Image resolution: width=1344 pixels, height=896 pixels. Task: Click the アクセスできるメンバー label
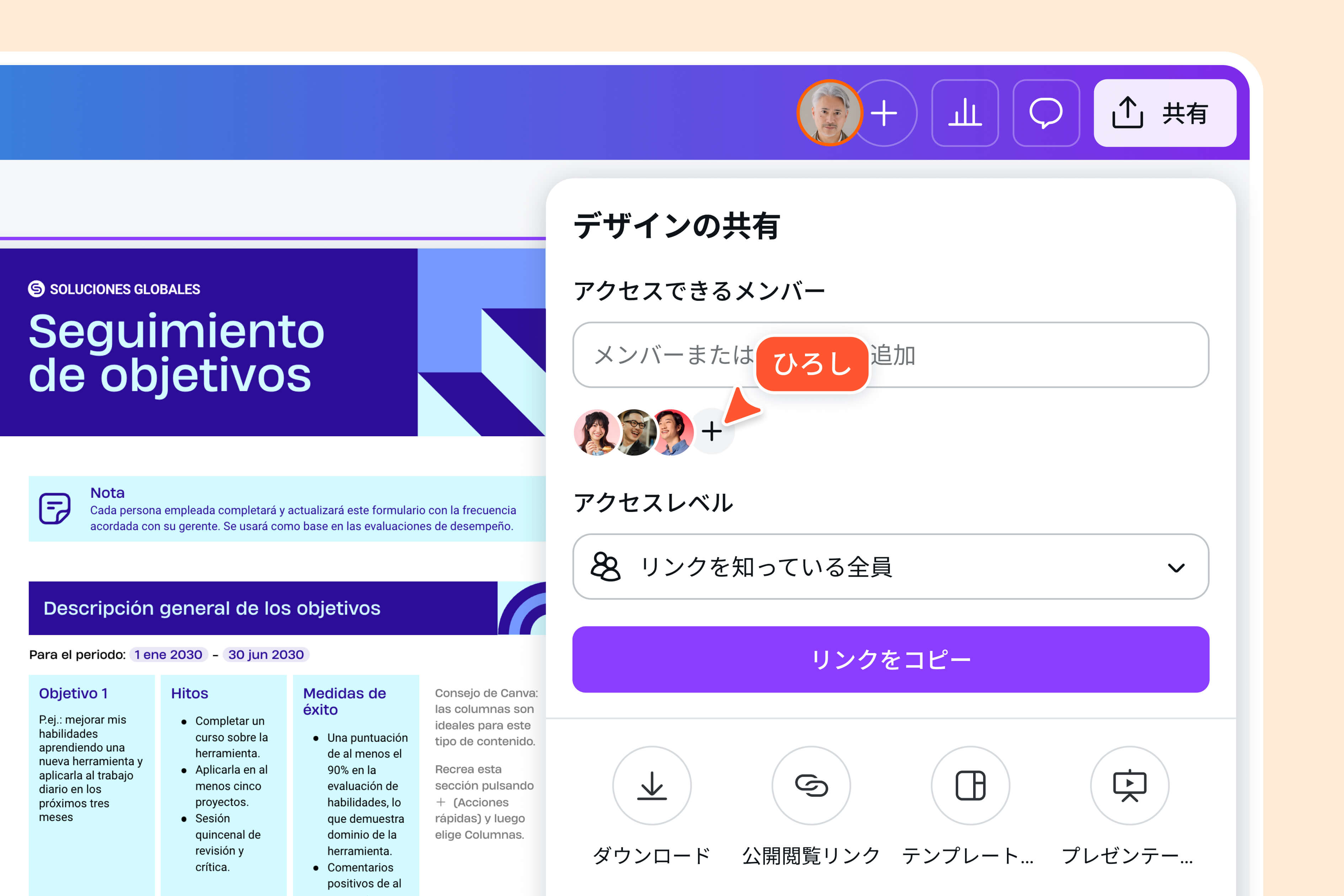(699, 291)
